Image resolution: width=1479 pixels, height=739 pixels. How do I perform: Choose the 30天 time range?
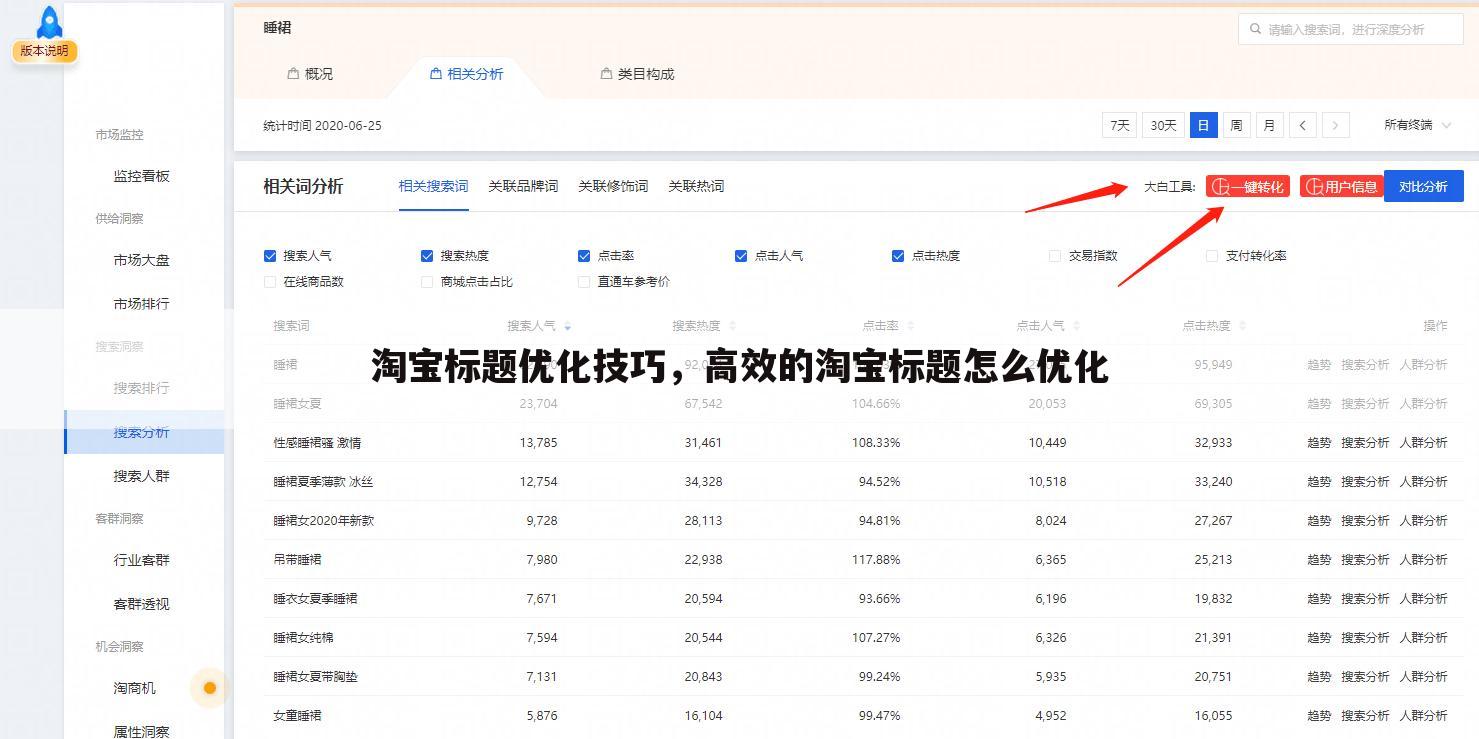[1163, 125]
